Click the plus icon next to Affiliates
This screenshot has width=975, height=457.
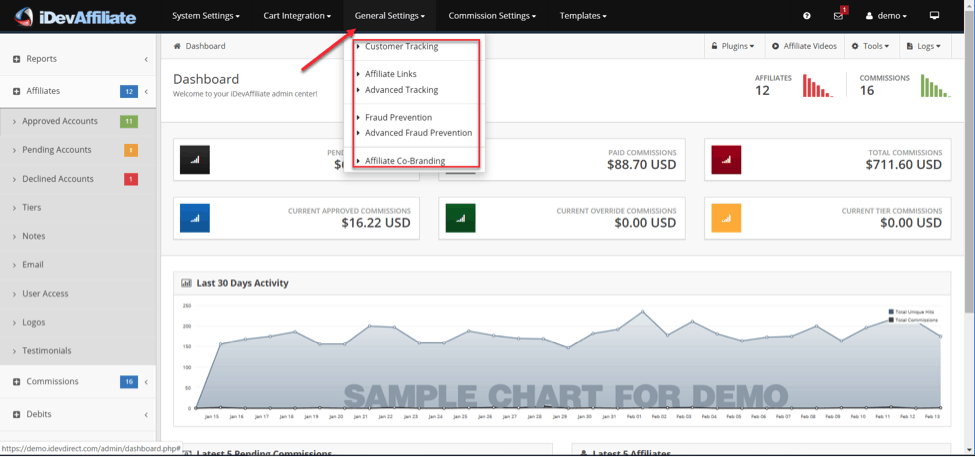[x=17, y=91]
